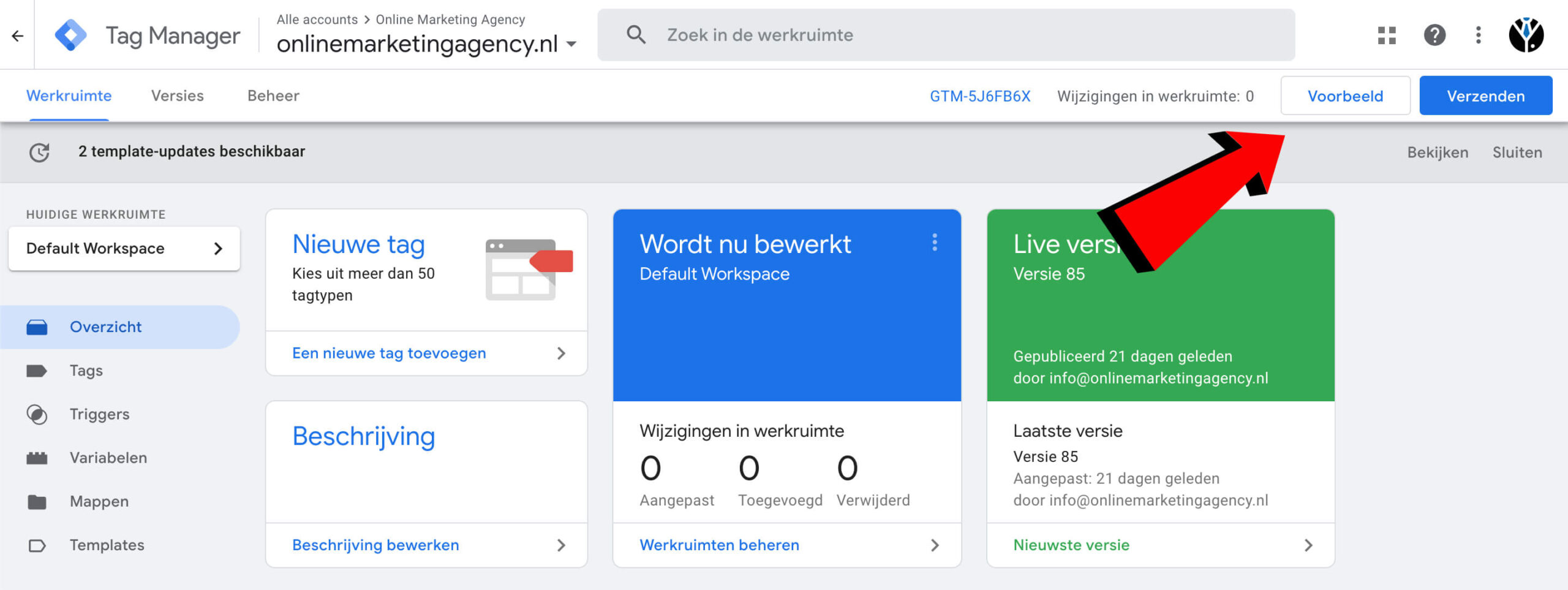Click the account avatar picture

pyautogui.click(x=1526, y=35)
